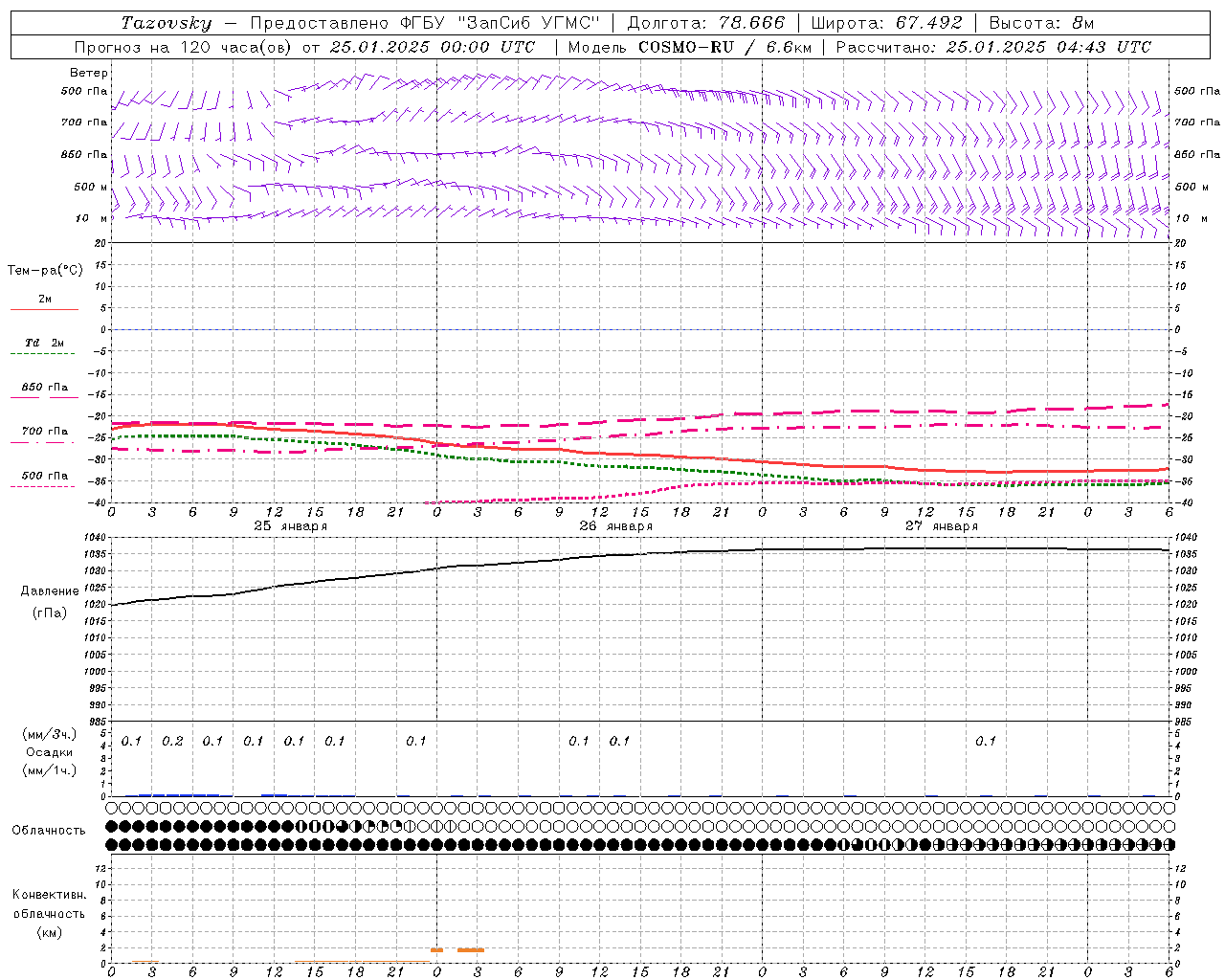The height and width of the screenshot is (980, 1225).
Task: Click the "Осадки" precipitation label
Action: (50, 752)
